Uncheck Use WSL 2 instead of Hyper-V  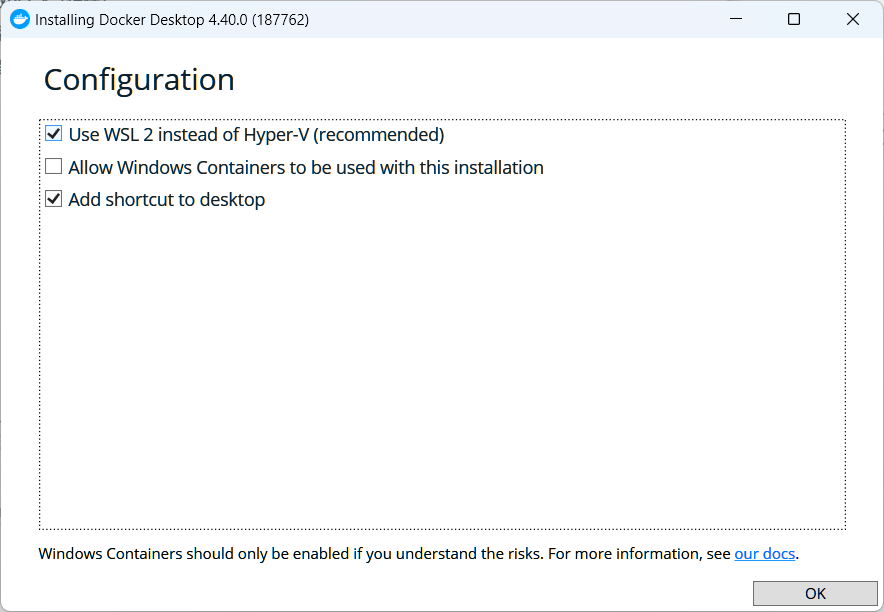[x=54, y=134]
